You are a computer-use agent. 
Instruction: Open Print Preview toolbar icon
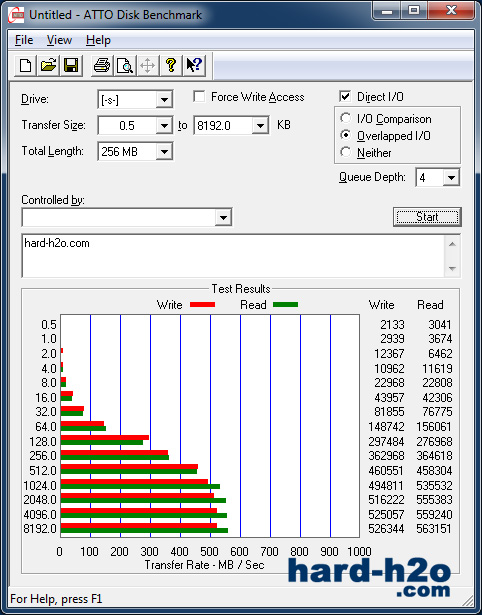(x=125, y=65)
